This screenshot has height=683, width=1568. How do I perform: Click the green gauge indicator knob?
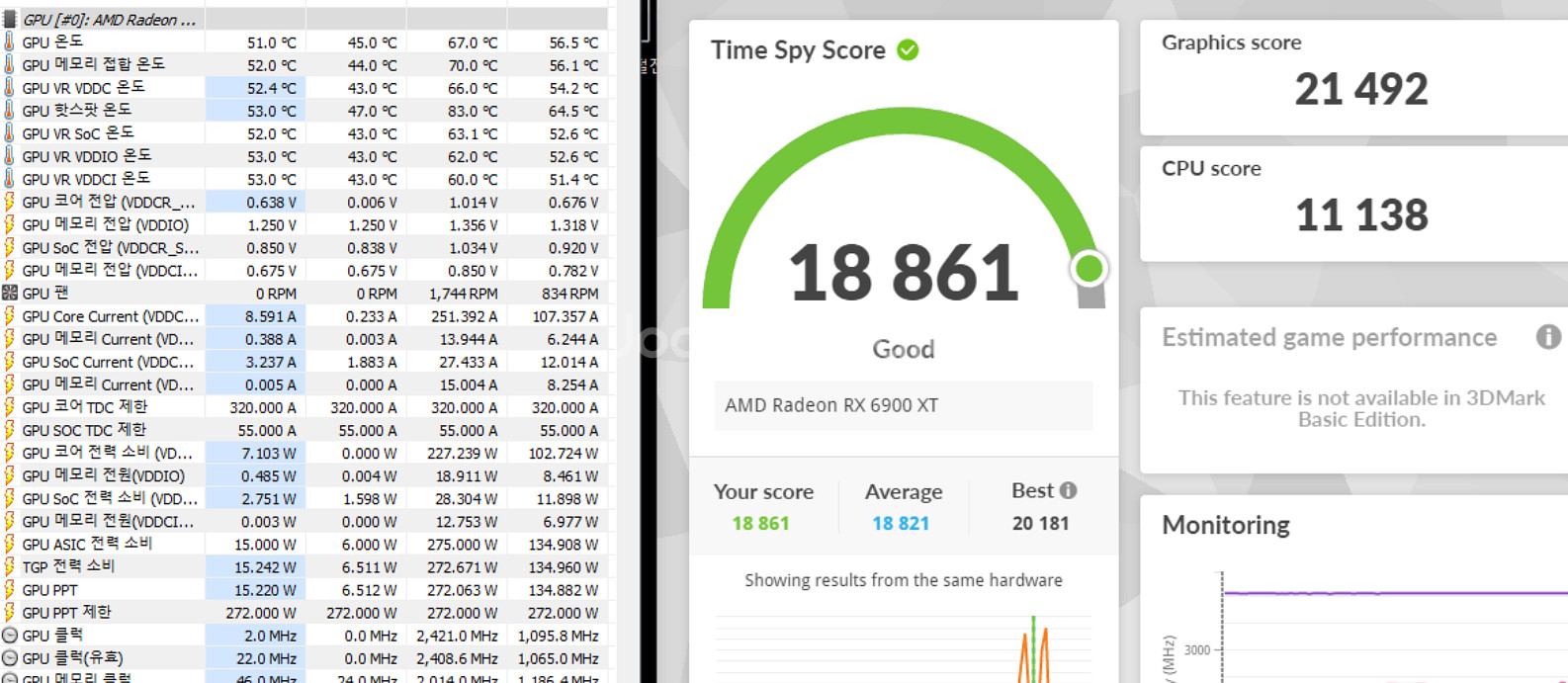[1089, 268]
